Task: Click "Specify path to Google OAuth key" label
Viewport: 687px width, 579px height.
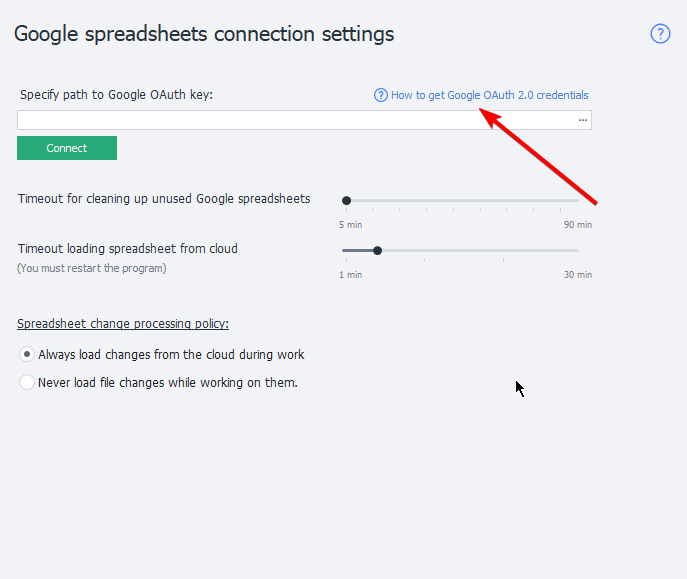Action: [117, 95]
